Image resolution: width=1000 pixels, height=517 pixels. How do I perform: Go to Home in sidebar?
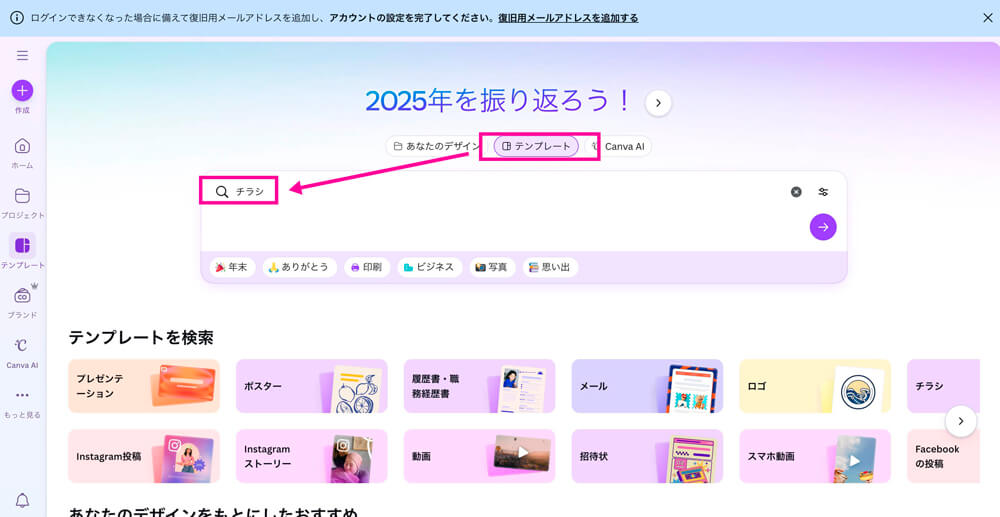[x=22, y=146]
